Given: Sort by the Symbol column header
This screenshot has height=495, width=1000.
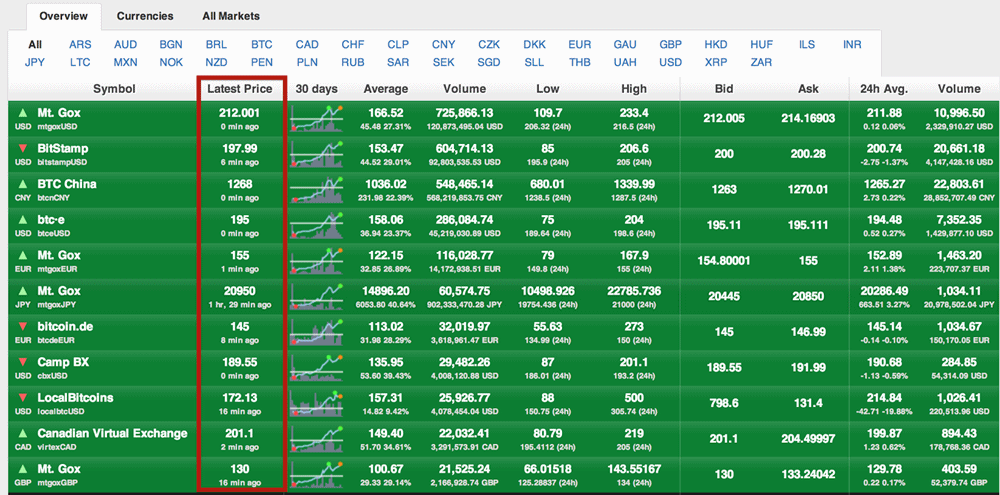Looking at the screenshot, I should click(114, 89).
